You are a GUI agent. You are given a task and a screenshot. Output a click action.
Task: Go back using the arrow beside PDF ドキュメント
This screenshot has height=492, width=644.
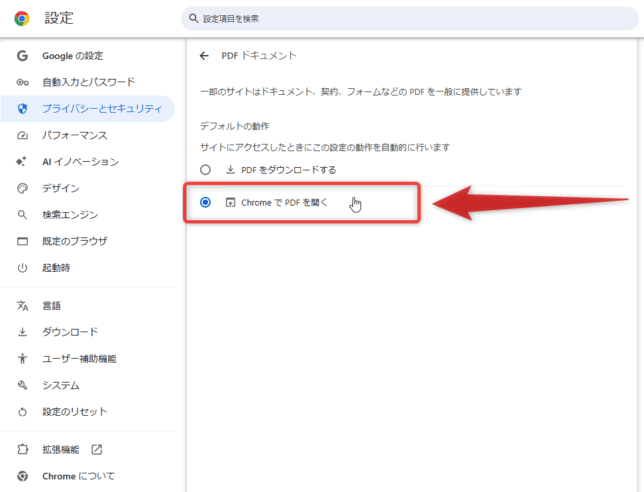204,56
